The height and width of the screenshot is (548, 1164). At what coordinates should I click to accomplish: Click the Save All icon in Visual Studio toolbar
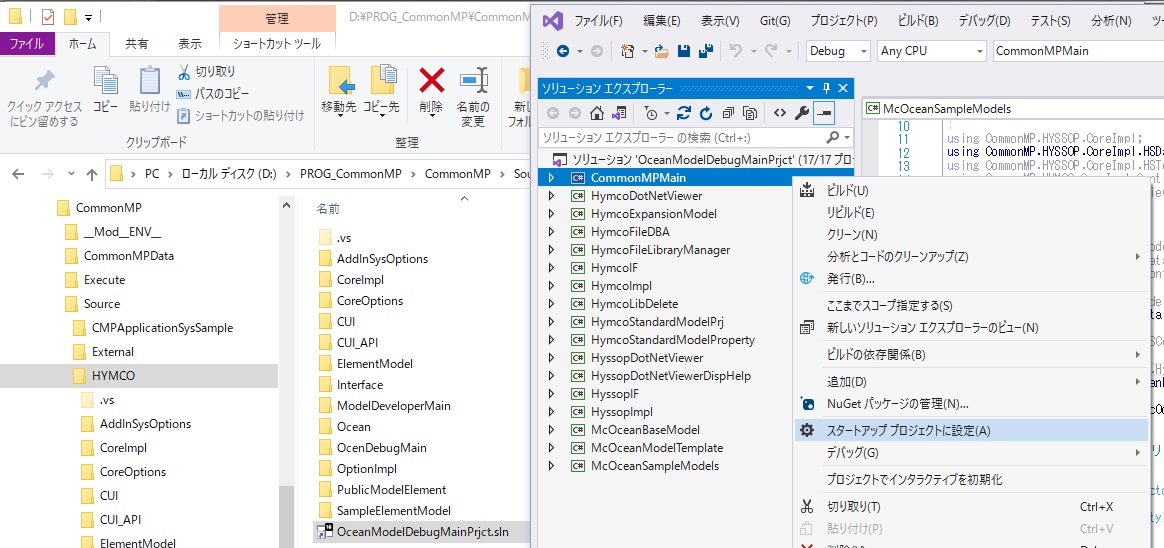(x=705, y=51)
